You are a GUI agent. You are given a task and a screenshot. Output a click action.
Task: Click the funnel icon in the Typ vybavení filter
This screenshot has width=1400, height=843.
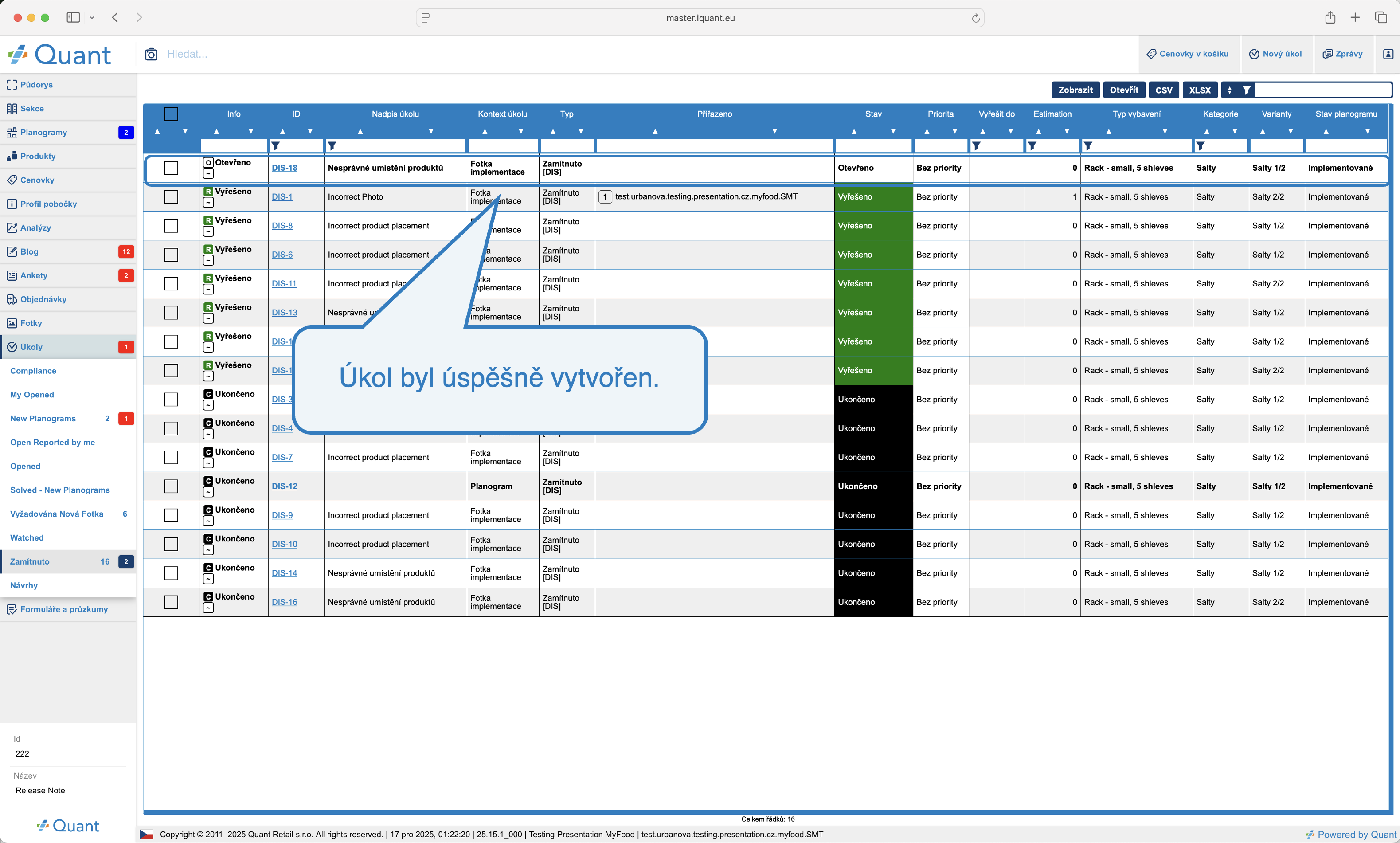(x=1088, y=146)
